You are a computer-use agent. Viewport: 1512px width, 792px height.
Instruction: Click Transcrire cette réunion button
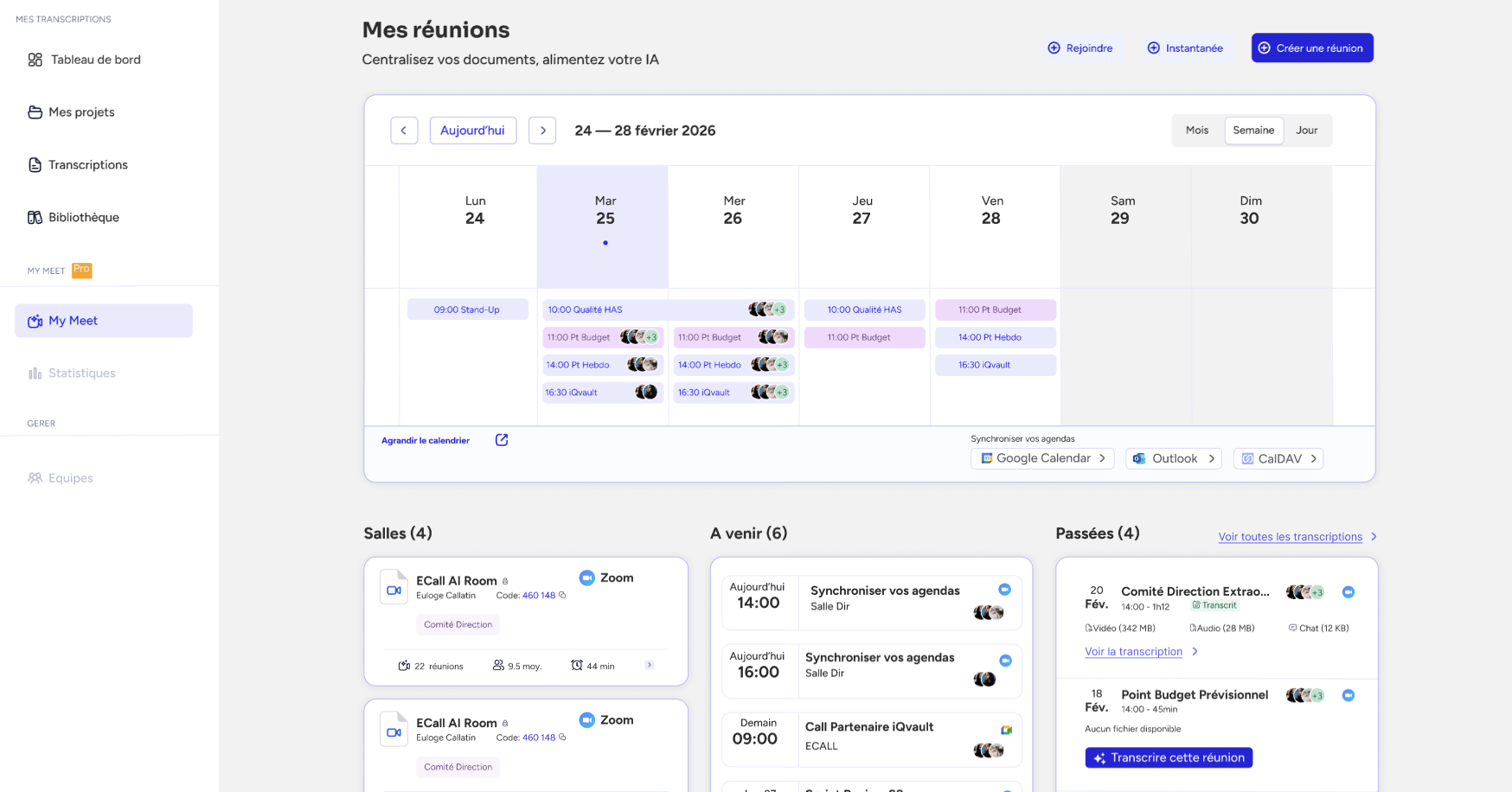click(x=1169, y=757)
